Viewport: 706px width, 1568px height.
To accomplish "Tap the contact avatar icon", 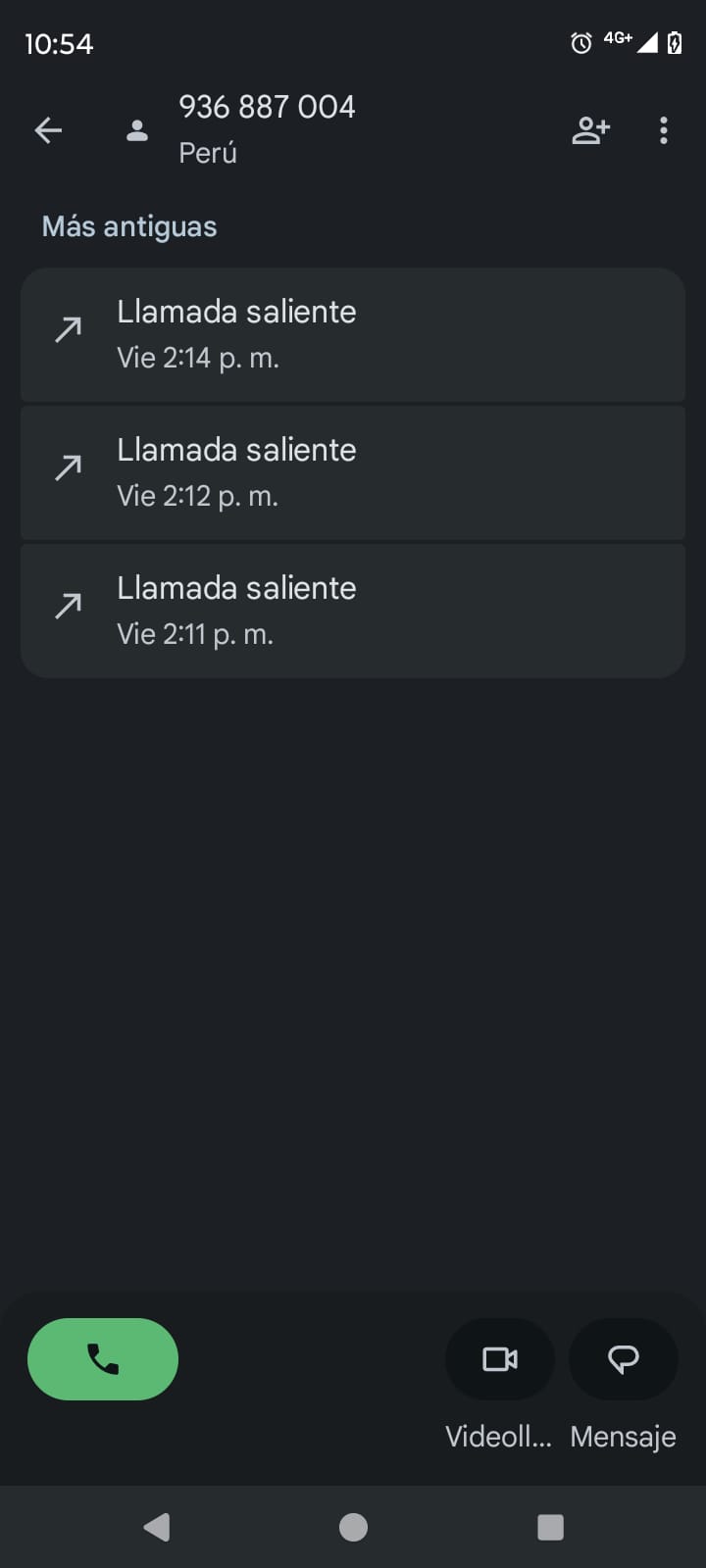I will point(137,130).
